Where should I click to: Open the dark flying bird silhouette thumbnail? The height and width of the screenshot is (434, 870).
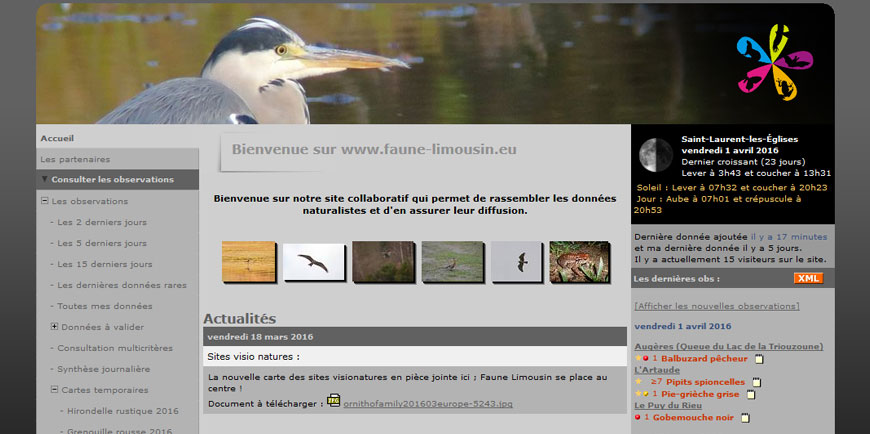pyautogui.click(x=517, y=261)
